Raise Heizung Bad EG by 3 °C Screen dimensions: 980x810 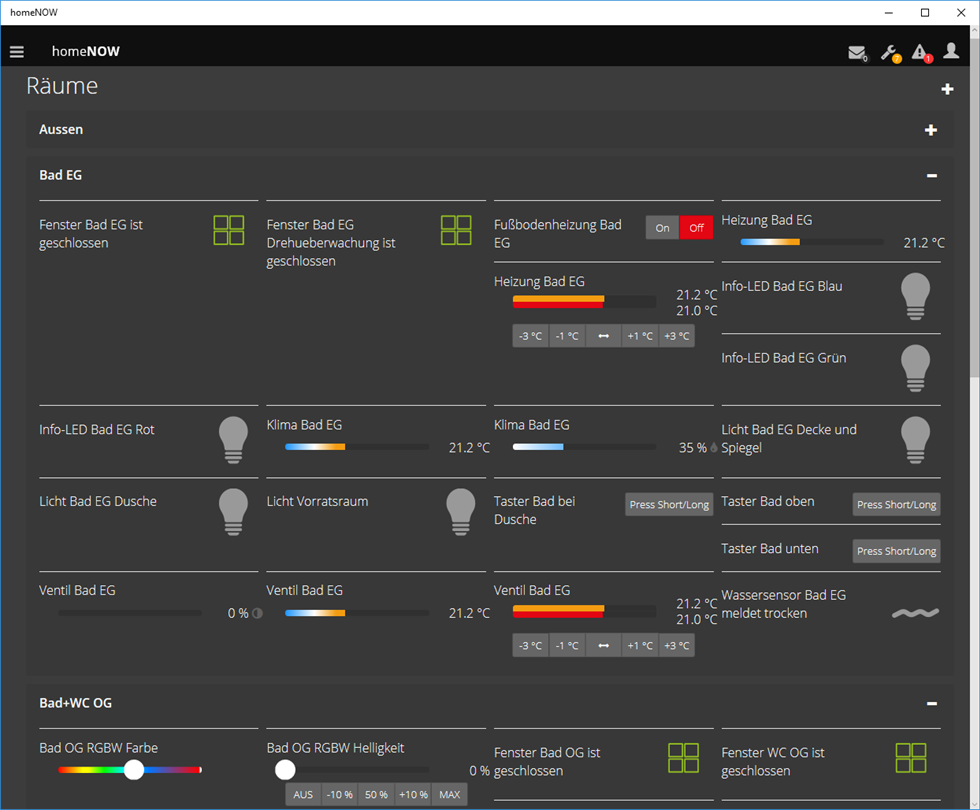[x=676, y=336]
